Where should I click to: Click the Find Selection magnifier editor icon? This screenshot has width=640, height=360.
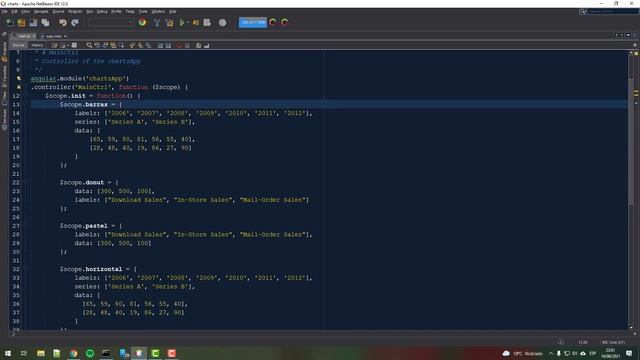click(x=89, y=45)
